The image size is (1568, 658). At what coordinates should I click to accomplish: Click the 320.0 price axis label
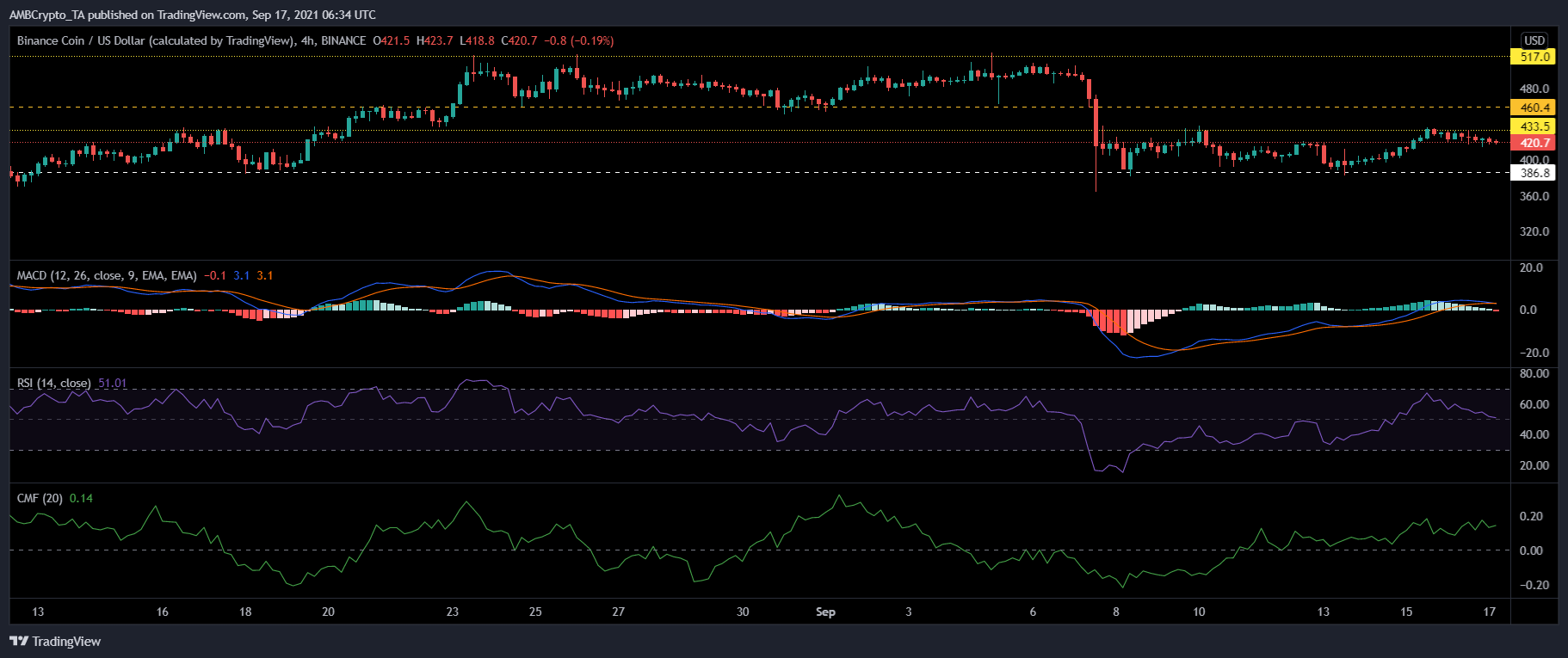pos(1534,231)
